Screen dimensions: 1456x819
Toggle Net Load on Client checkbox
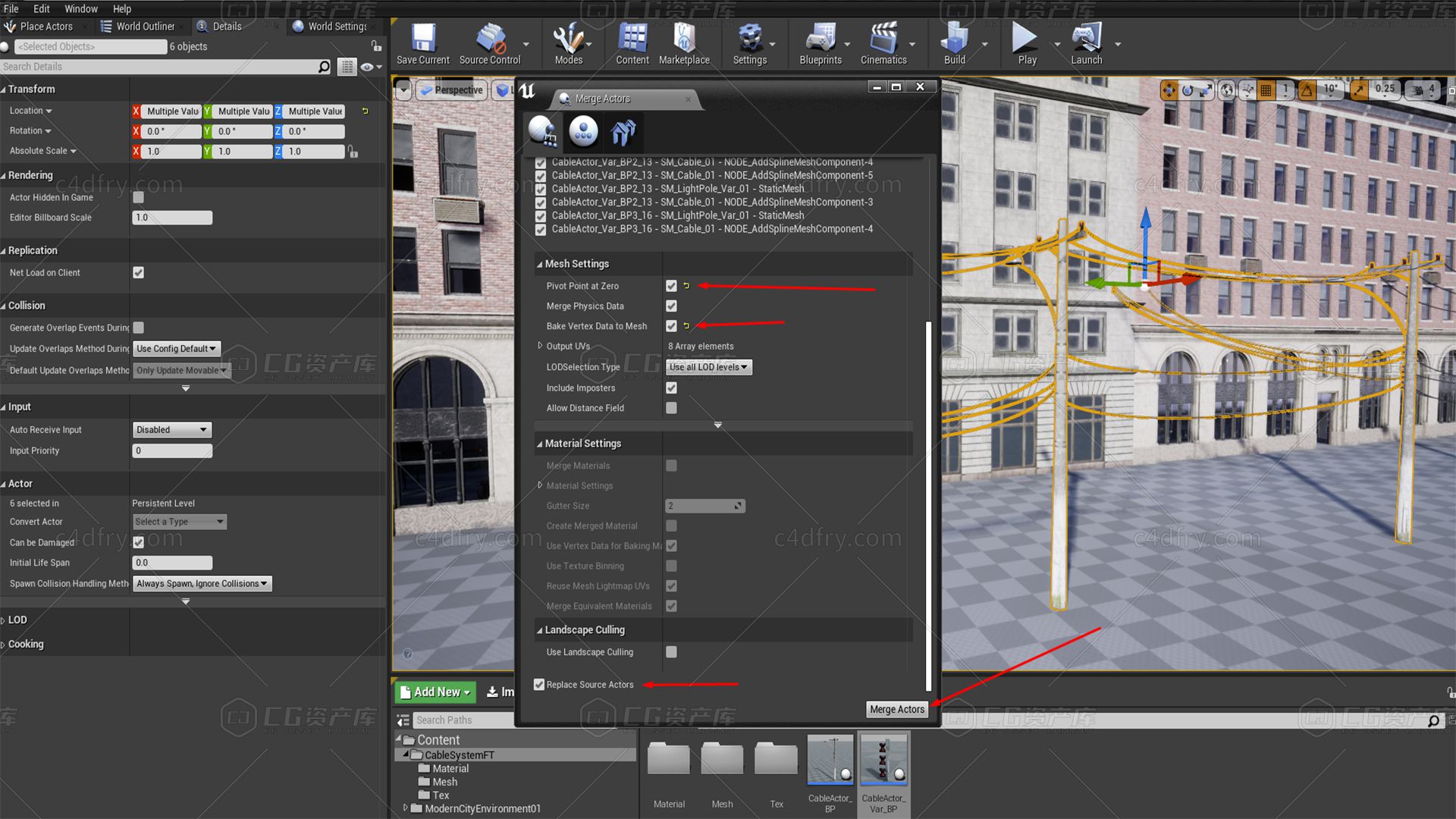[138, 272]
